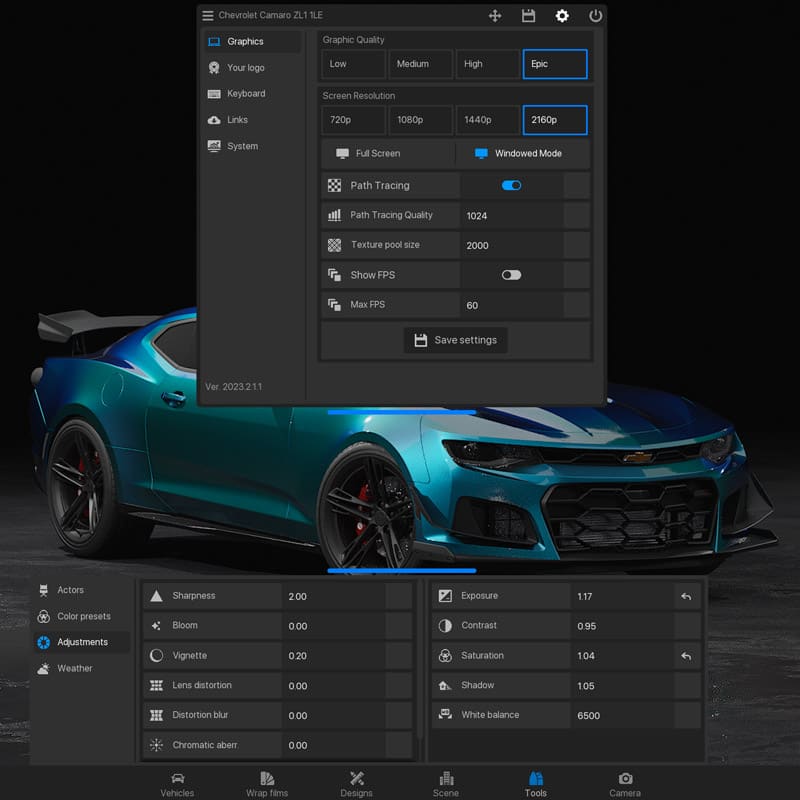Edit the Contrast value 0.95
Screen dimensions: 800x800
click(x=622, y=626)
